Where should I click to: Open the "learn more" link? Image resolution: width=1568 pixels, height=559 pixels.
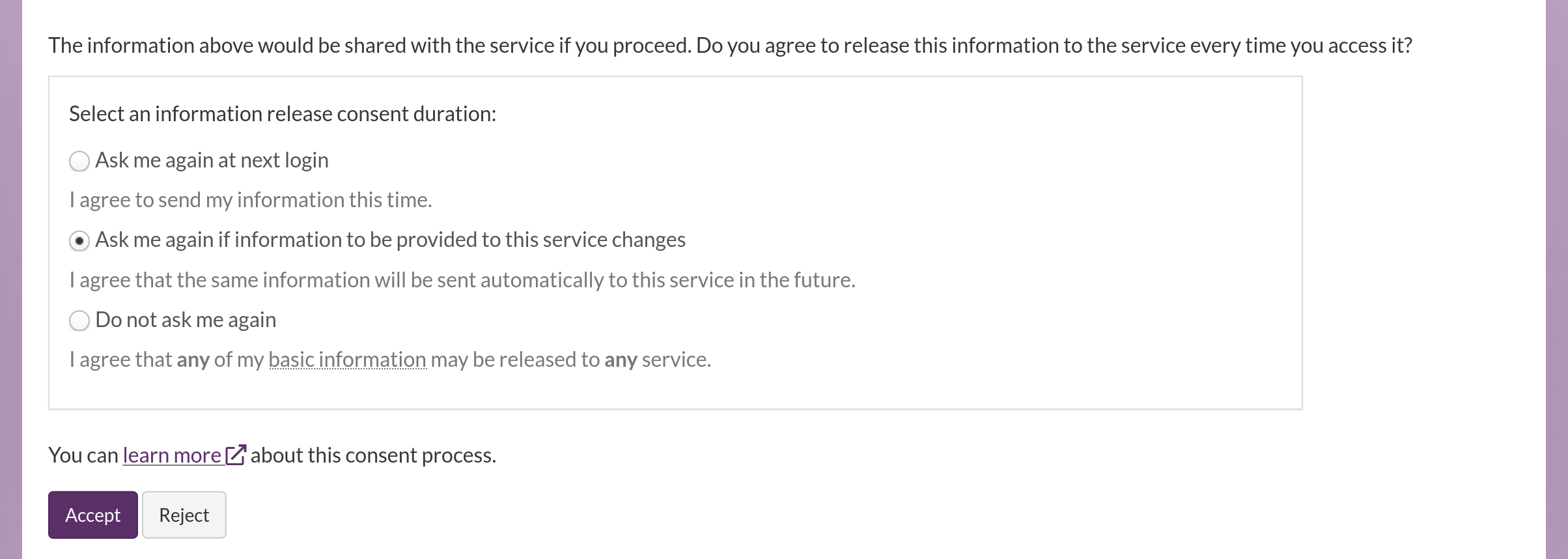[x=172, y=455]
